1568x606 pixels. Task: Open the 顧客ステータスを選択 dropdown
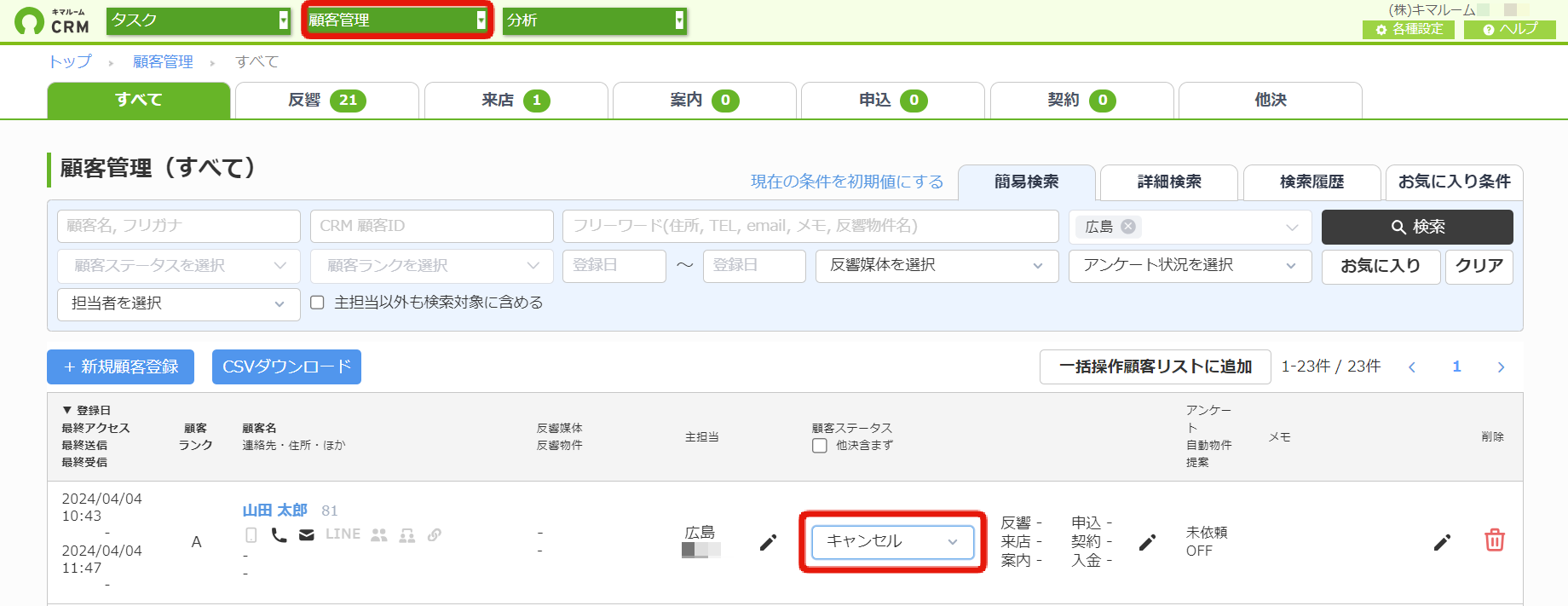click(x=179, y=266)
